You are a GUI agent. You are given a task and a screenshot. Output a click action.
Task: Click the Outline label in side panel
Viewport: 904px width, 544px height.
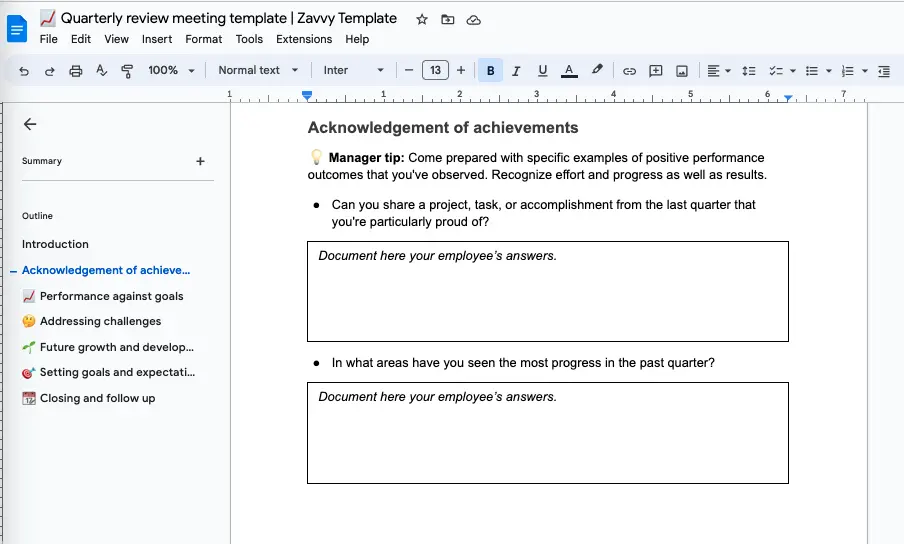click(37, 216)
